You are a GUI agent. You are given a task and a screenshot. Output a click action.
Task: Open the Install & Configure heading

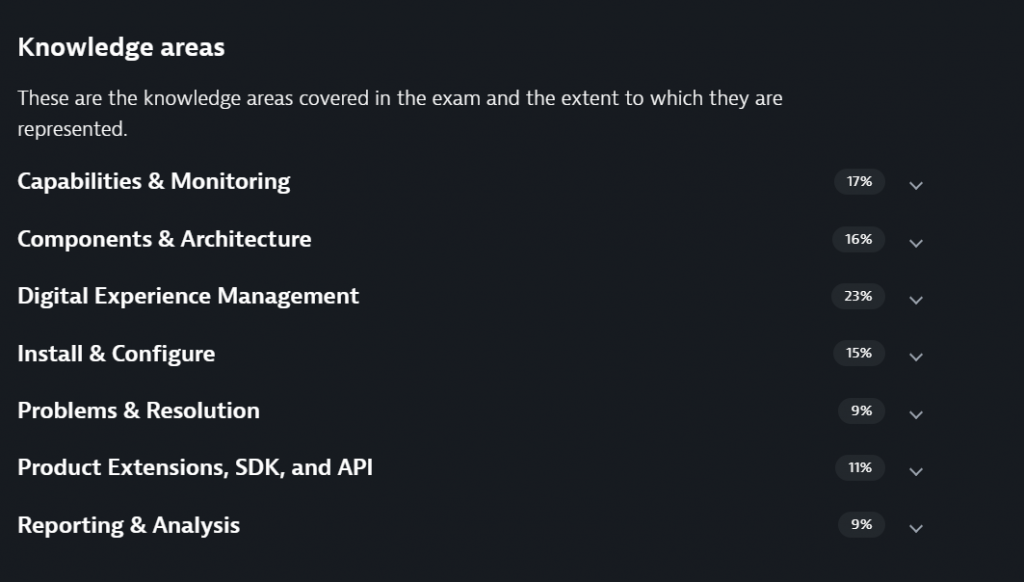(116, 353)
